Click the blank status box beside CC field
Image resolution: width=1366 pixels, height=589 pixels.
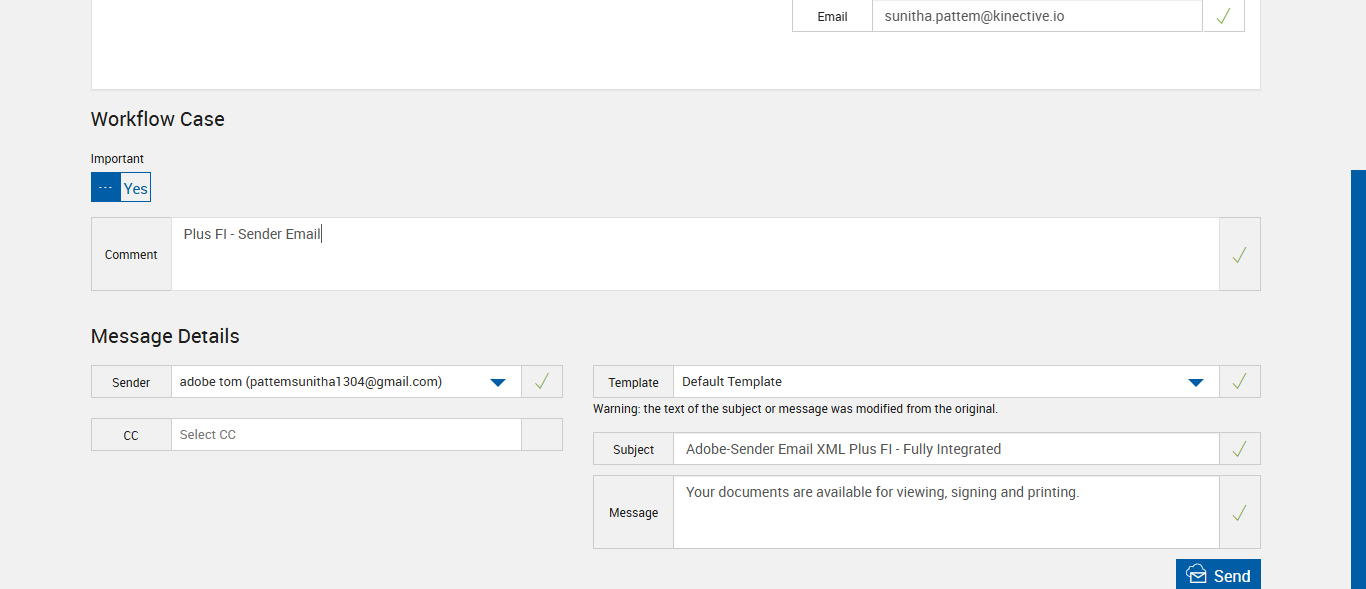[541, 434]
